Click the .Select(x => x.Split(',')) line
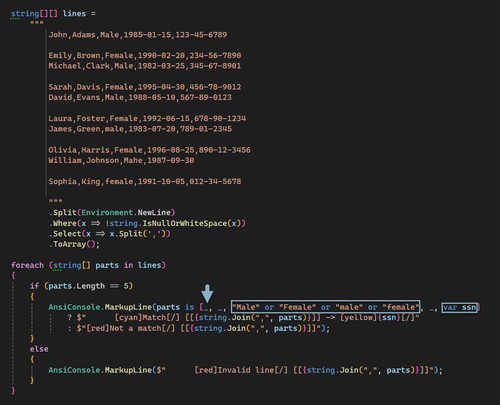This screenshot has width=500, height=405. click(x=110, y=234)
